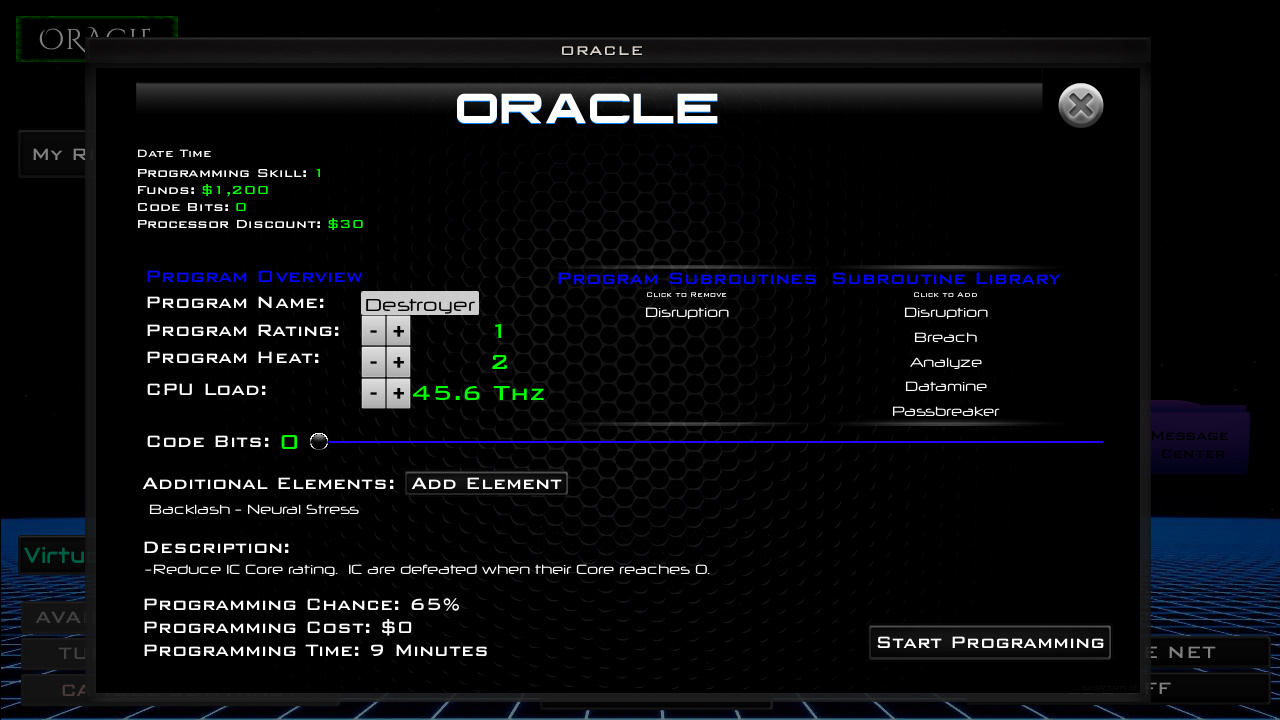
Task: Decrease Program Rating with the minus stepper
Action: pyautogui.click(x=372, y=330)
